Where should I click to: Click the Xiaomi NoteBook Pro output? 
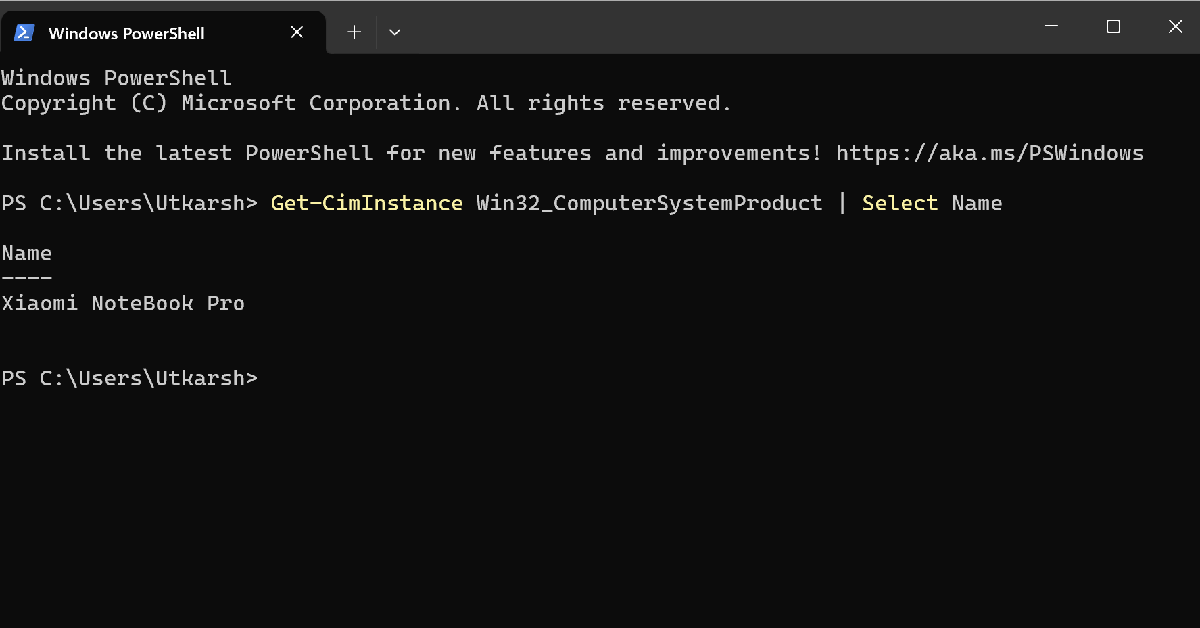point(123,303)
